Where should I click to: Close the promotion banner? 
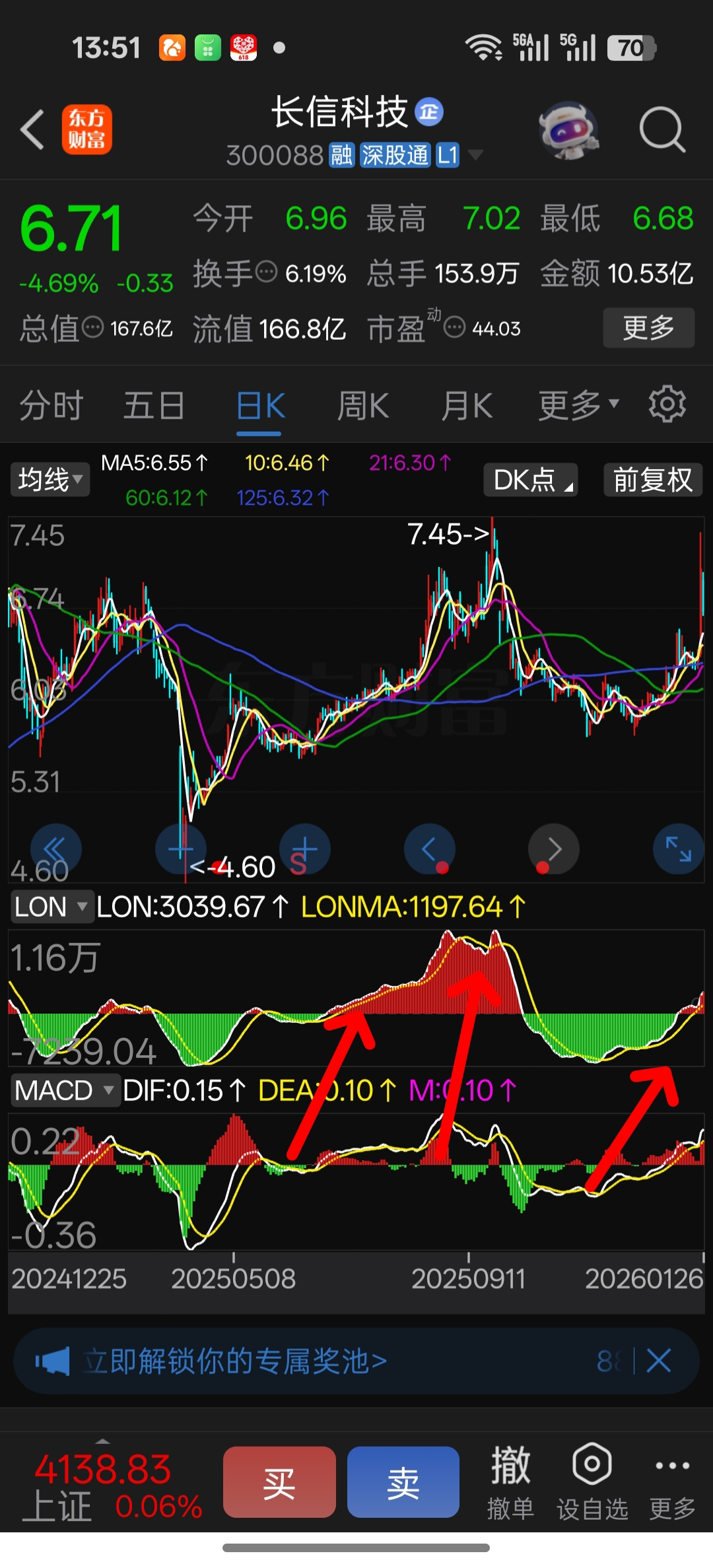pos(658,1361)
